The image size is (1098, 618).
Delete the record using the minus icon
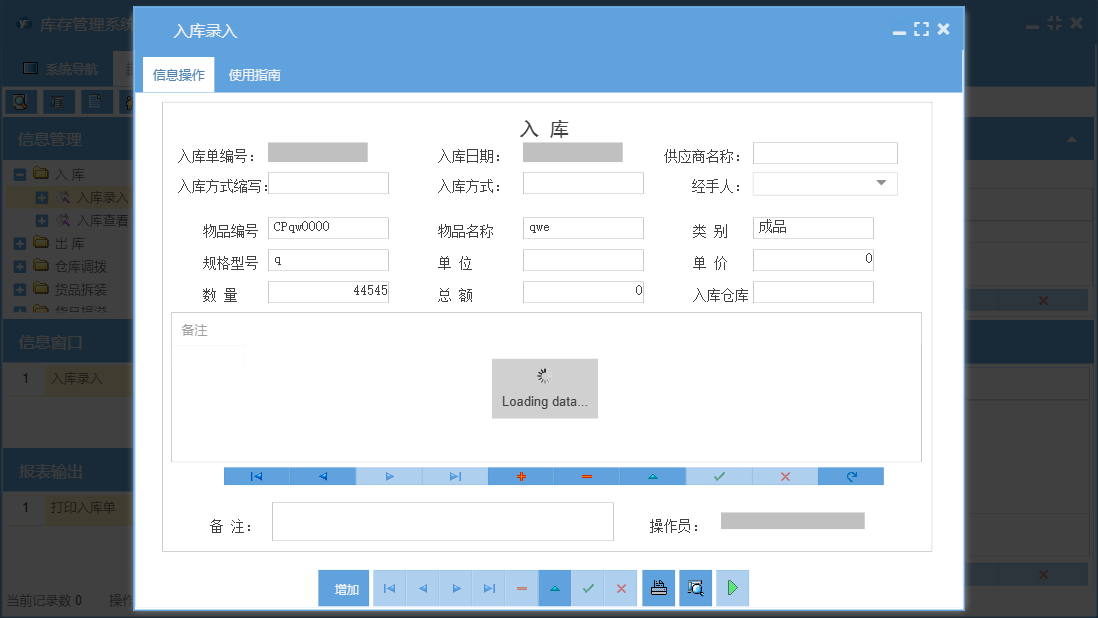point(586,476)
